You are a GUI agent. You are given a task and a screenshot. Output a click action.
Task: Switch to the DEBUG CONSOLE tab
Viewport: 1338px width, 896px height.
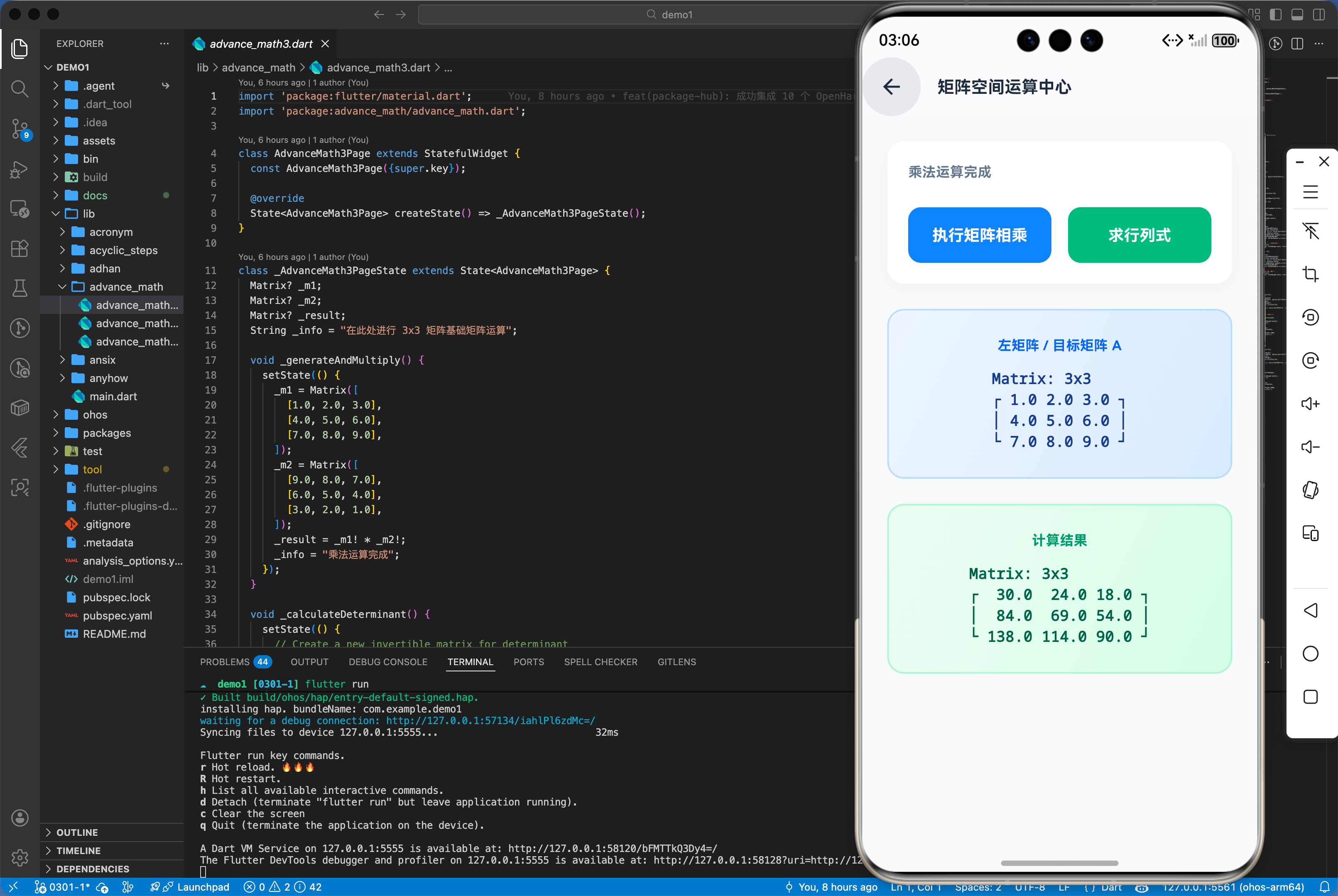pyautogui.click(x=387, y=662)
